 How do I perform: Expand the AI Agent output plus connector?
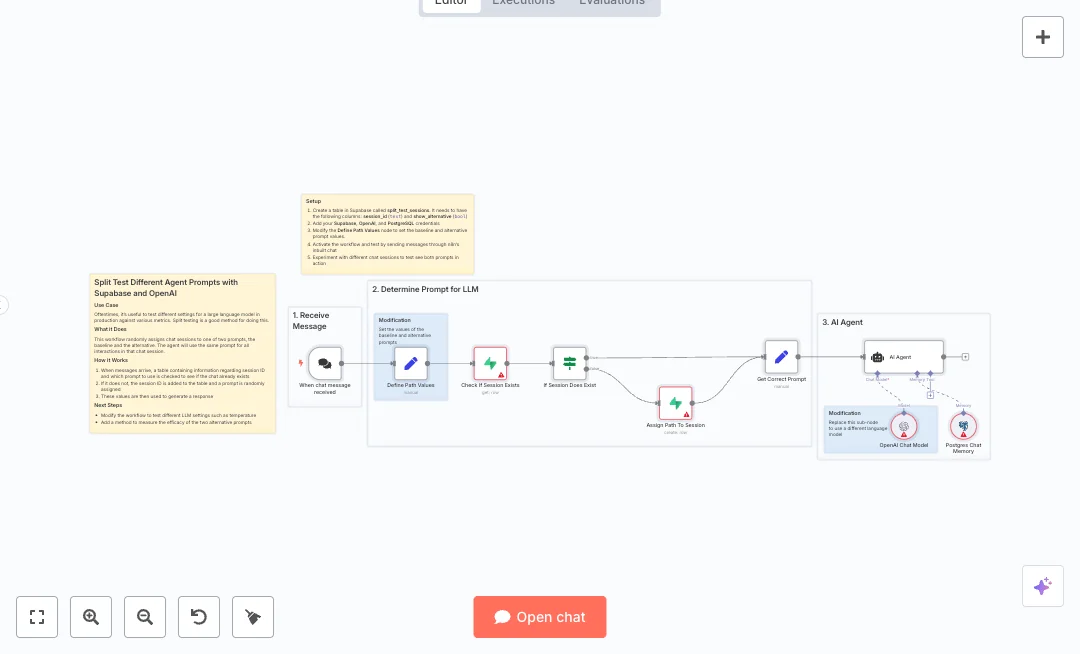(965, 357)
